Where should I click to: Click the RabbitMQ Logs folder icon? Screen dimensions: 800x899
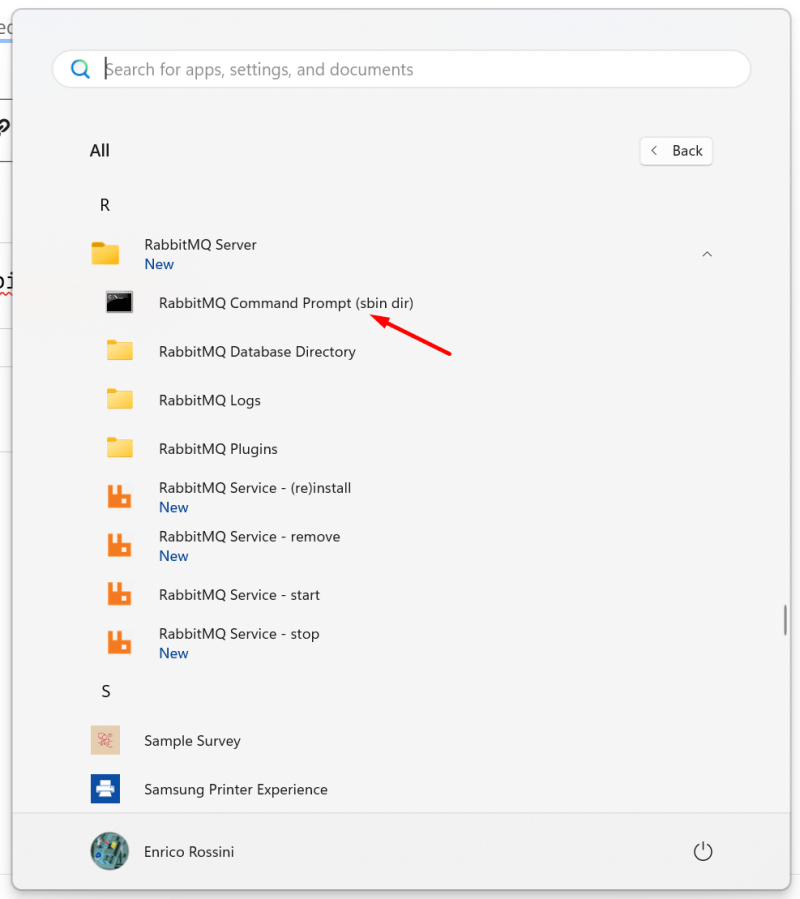[120, 400]
